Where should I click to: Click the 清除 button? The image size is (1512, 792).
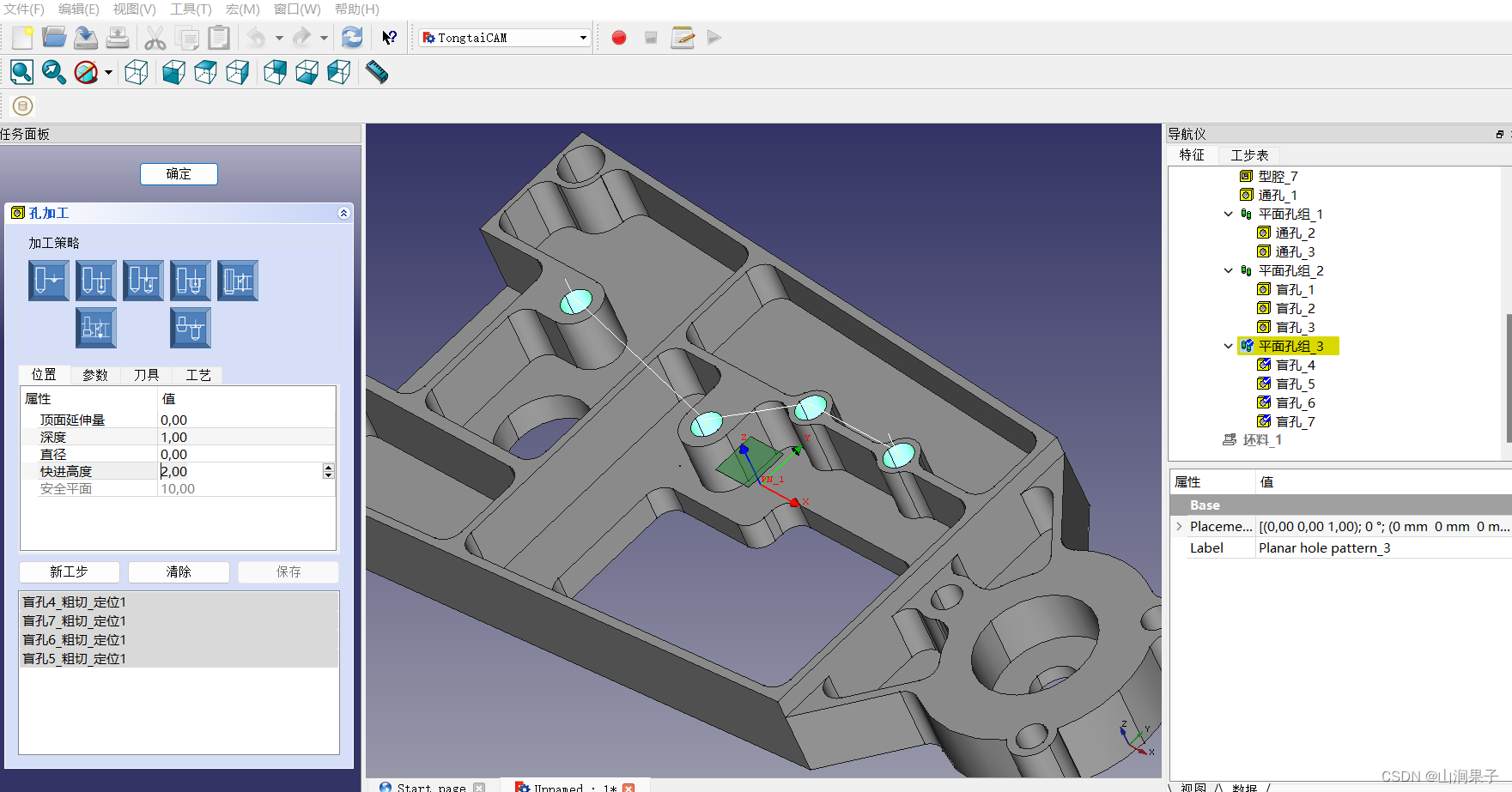(179, 572)
